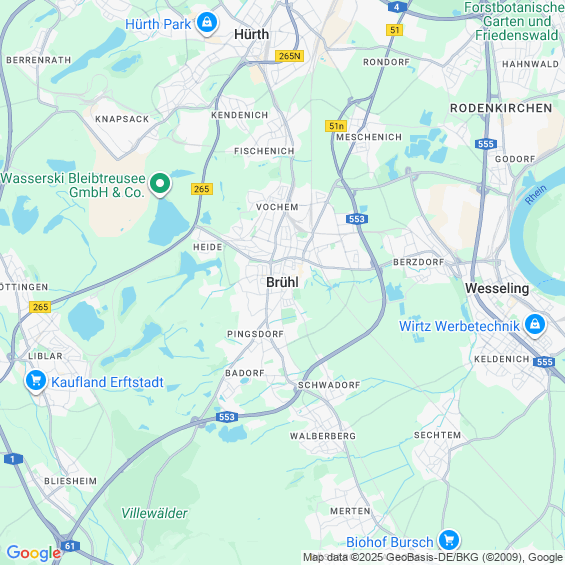The image size is (565, 565).
Task: Click the A61 motorway shield icon
Action: pyautogui.click(x=70, y=546)
